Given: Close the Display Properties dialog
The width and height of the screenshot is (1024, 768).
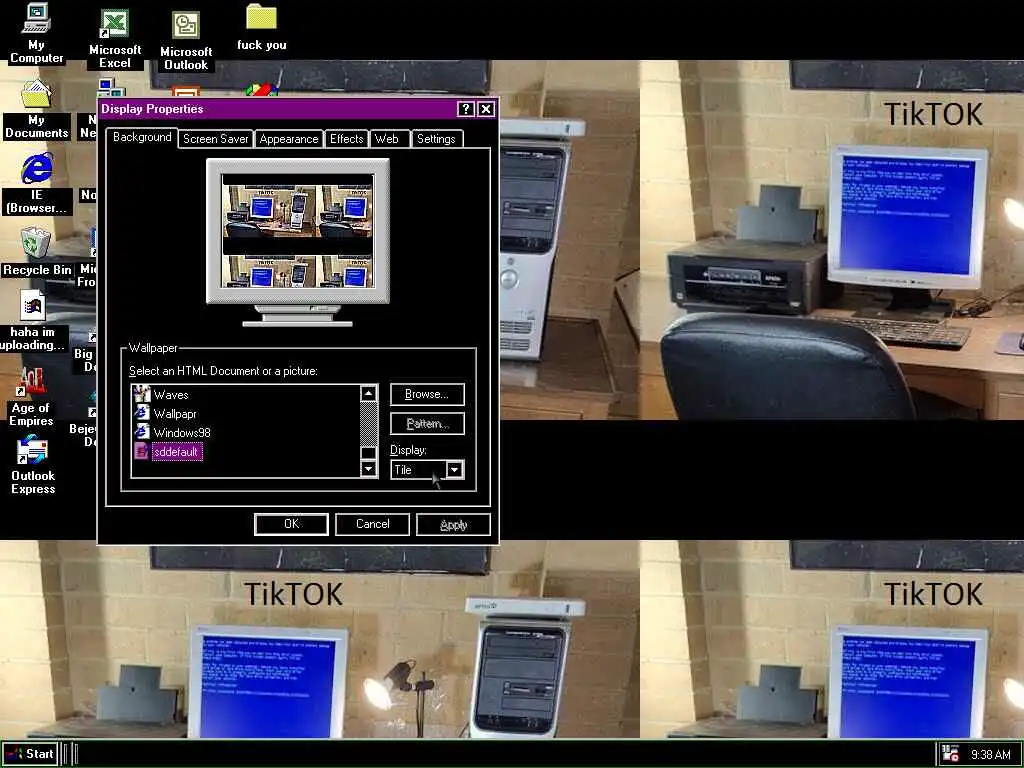Looking at the screenshot, I should pos(486,109).
